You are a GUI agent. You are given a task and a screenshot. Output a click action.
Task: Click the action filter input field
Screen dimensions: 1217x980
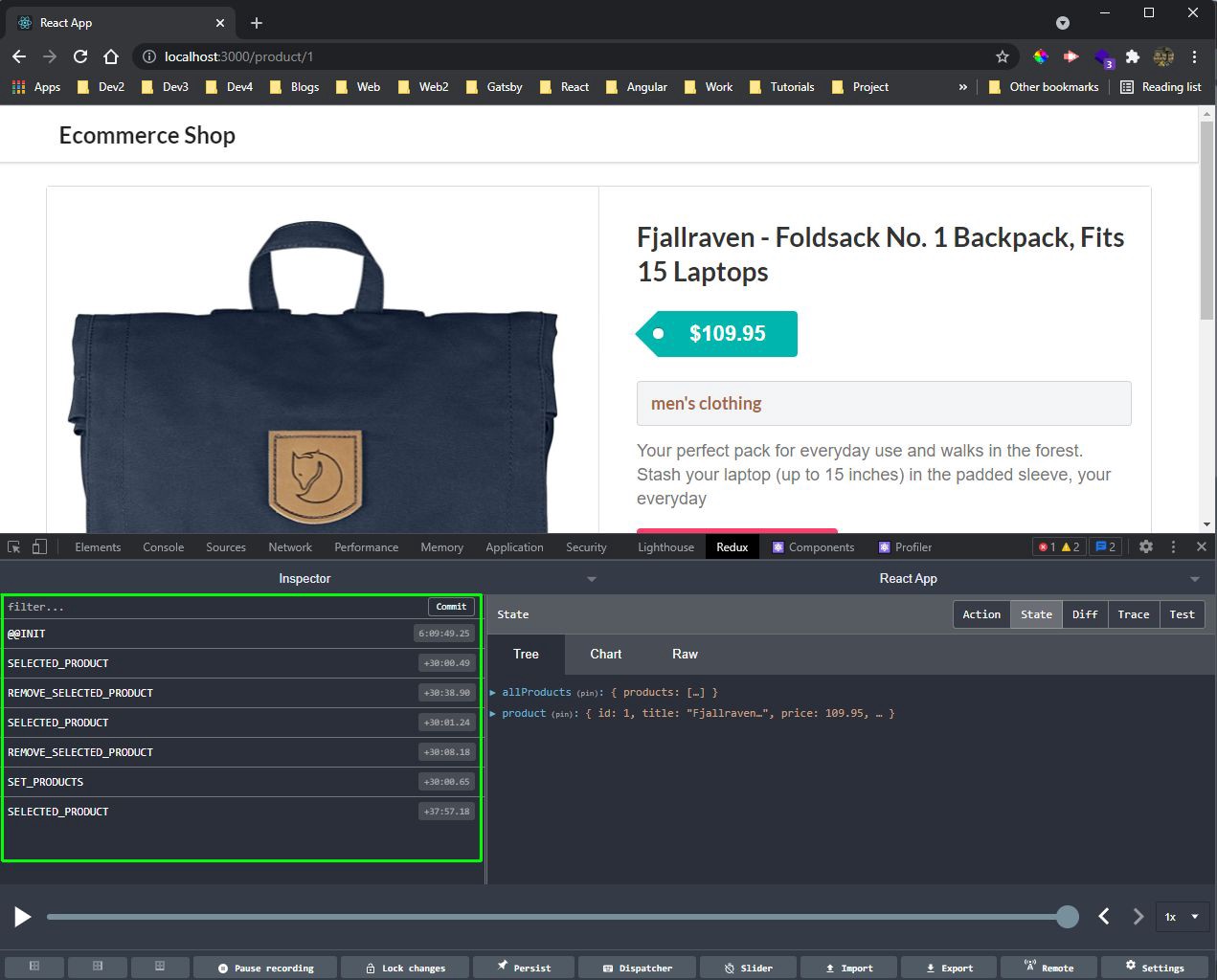coord(215,606)
